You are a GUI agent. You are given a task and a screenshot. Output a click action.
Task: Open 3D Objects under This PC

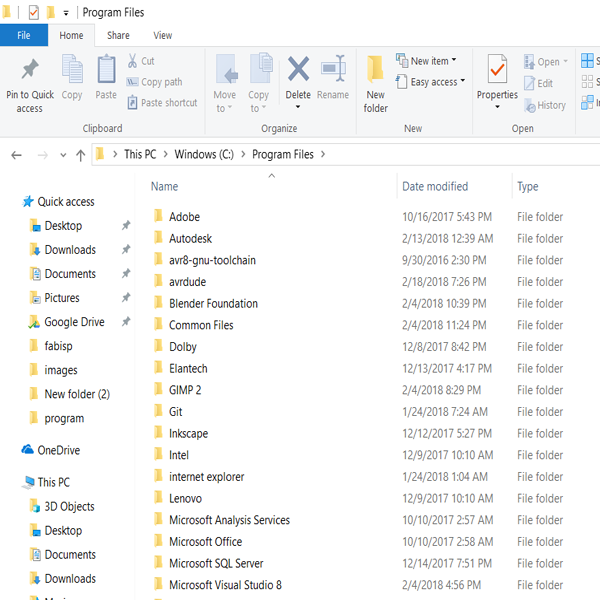click(62, 506)
